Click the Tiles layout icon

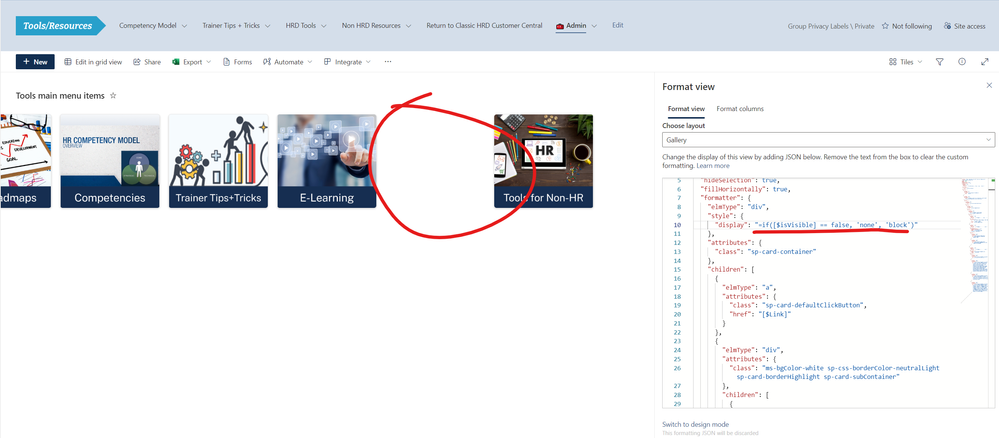893,62
